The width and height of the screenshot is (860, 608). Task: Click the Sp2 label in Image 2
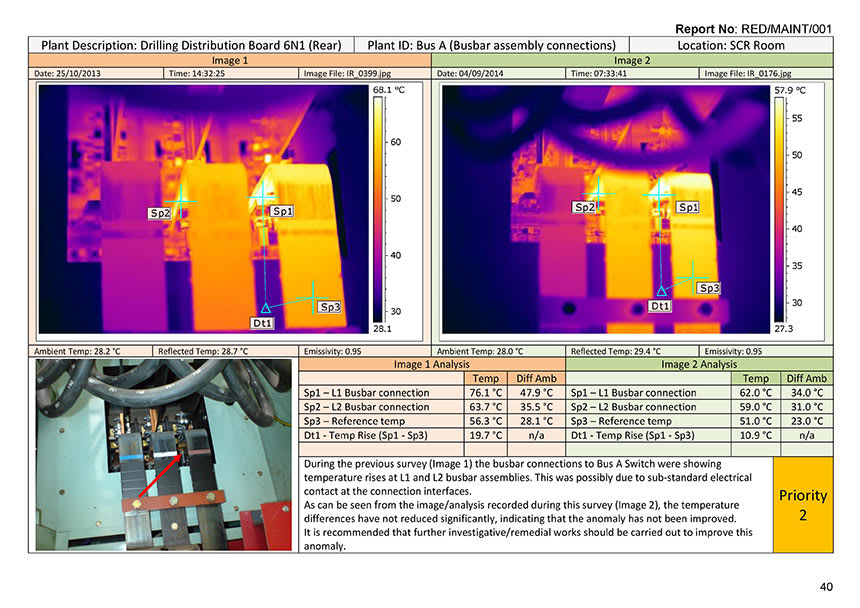point(584,207)
